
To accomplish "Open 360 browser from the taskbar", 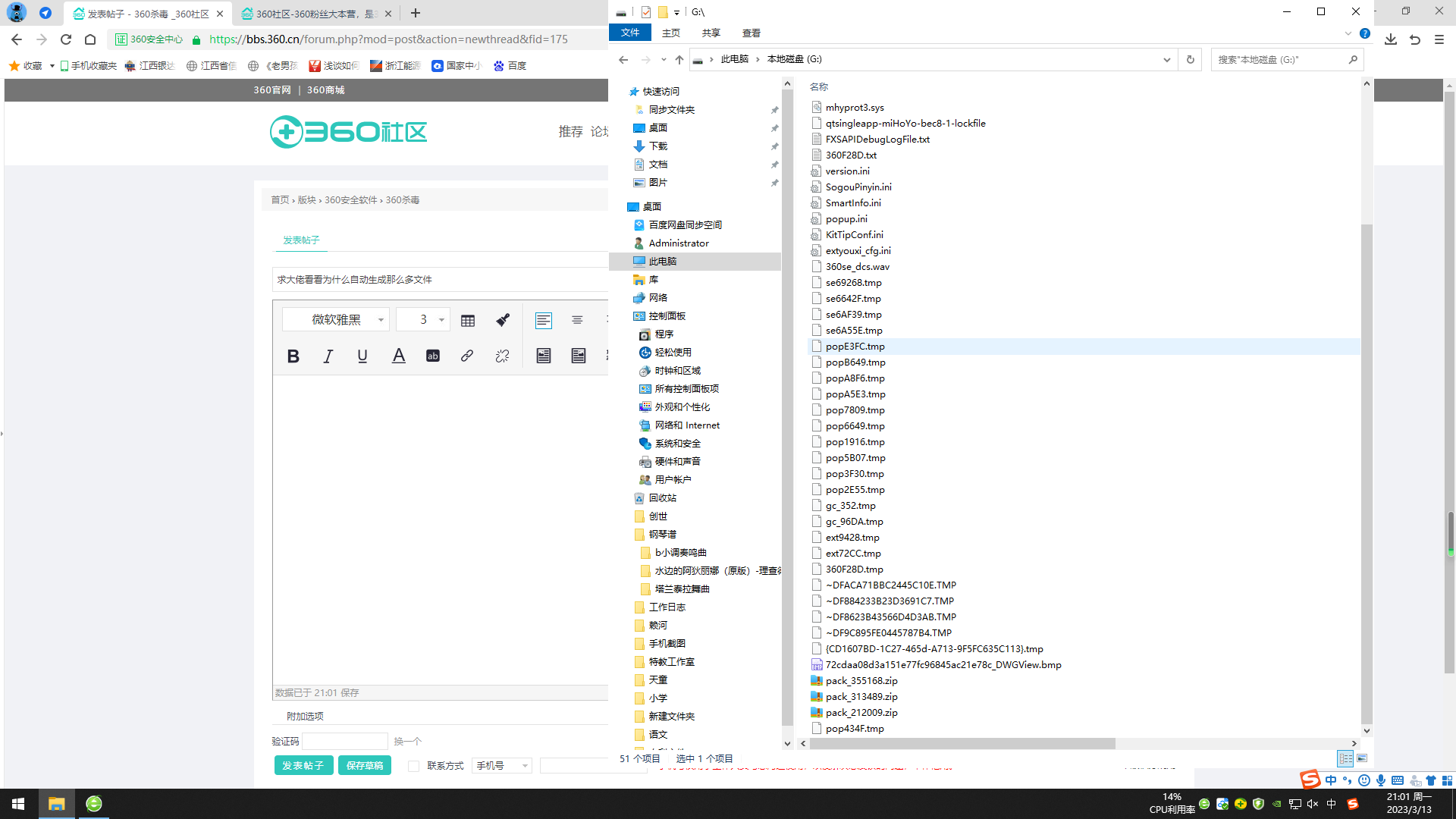I will 94,804.
